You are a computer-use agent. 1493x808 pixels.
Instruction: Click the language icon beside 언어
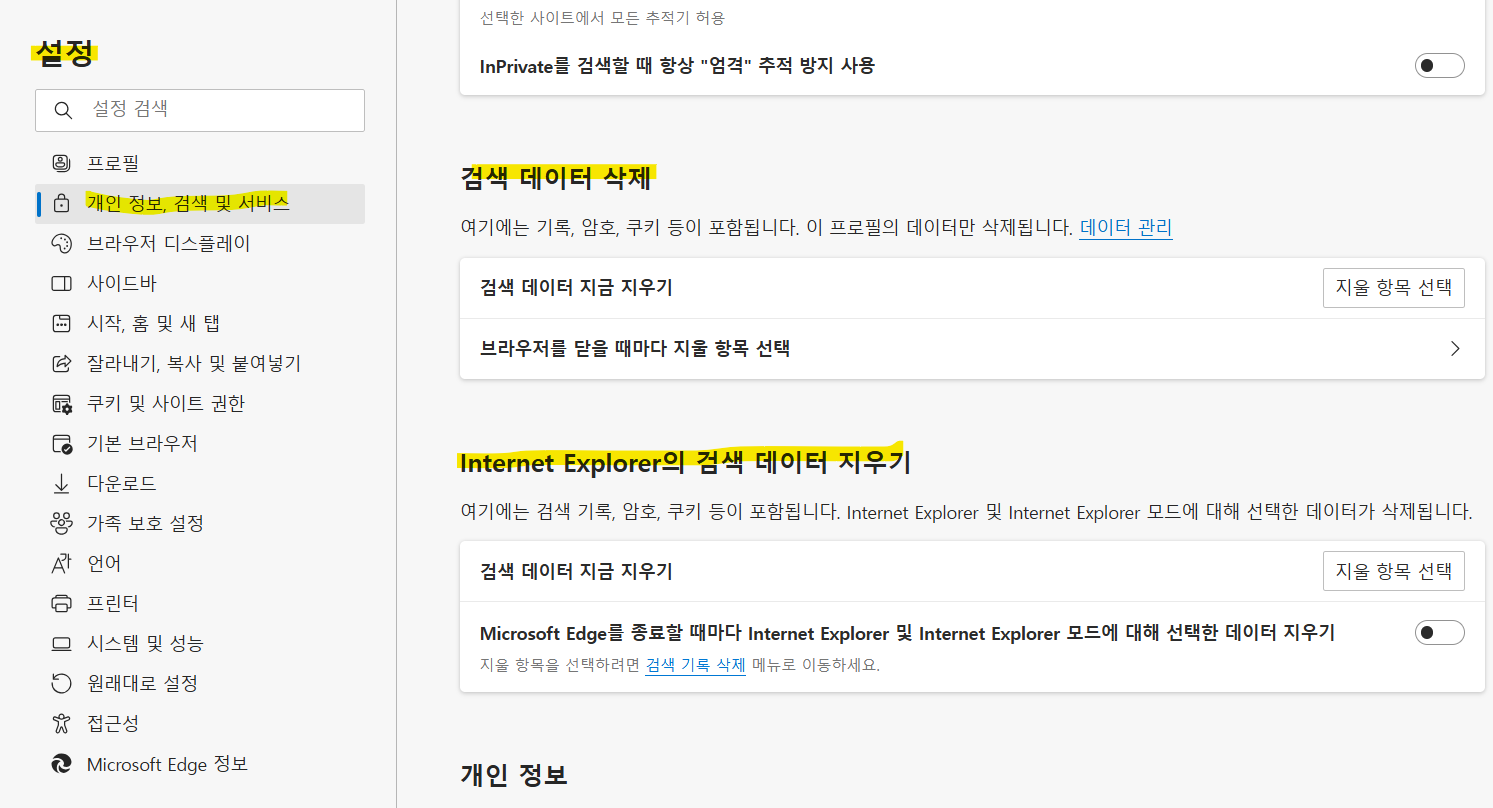pyautogui.click(x=61, y=563)
